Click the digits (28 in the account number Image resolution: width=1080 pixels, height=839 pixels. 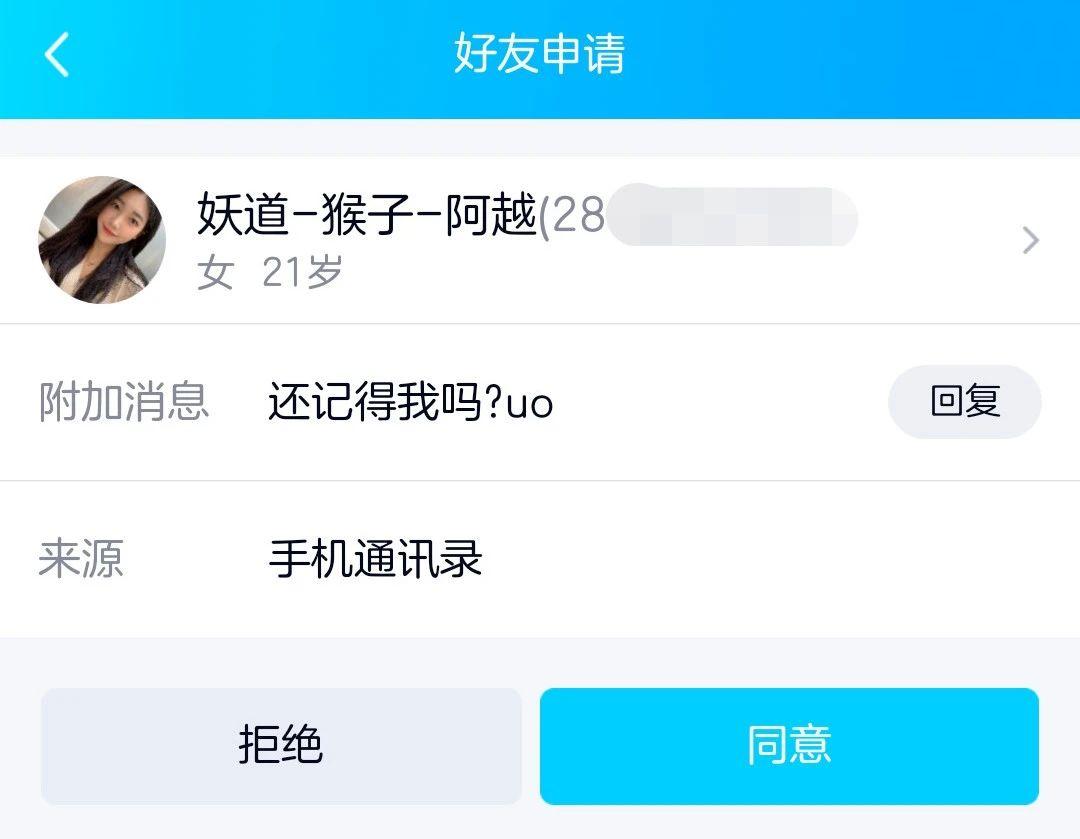pos(572,215)
